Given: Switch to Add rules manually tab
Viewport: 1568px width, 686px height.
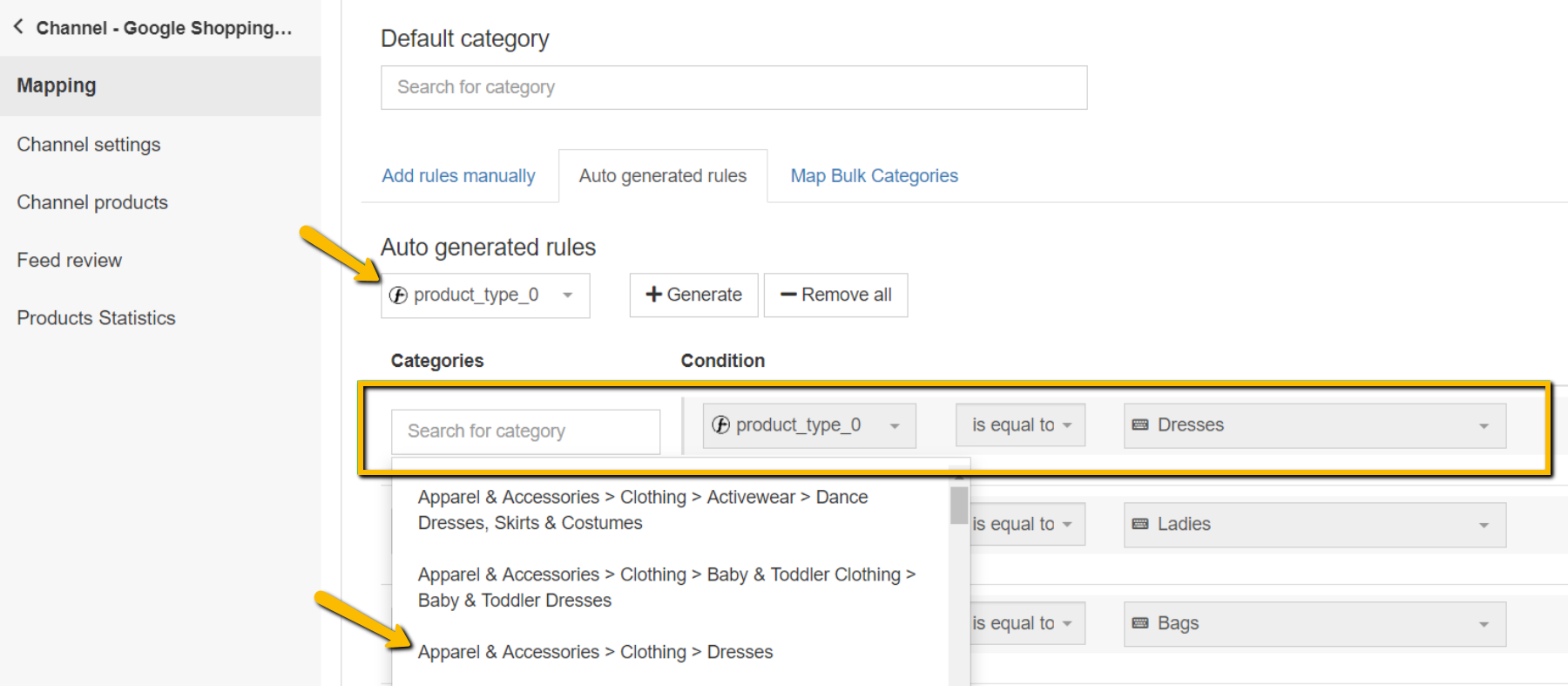Looking at the screenshot, I should [x=458, y=176].
